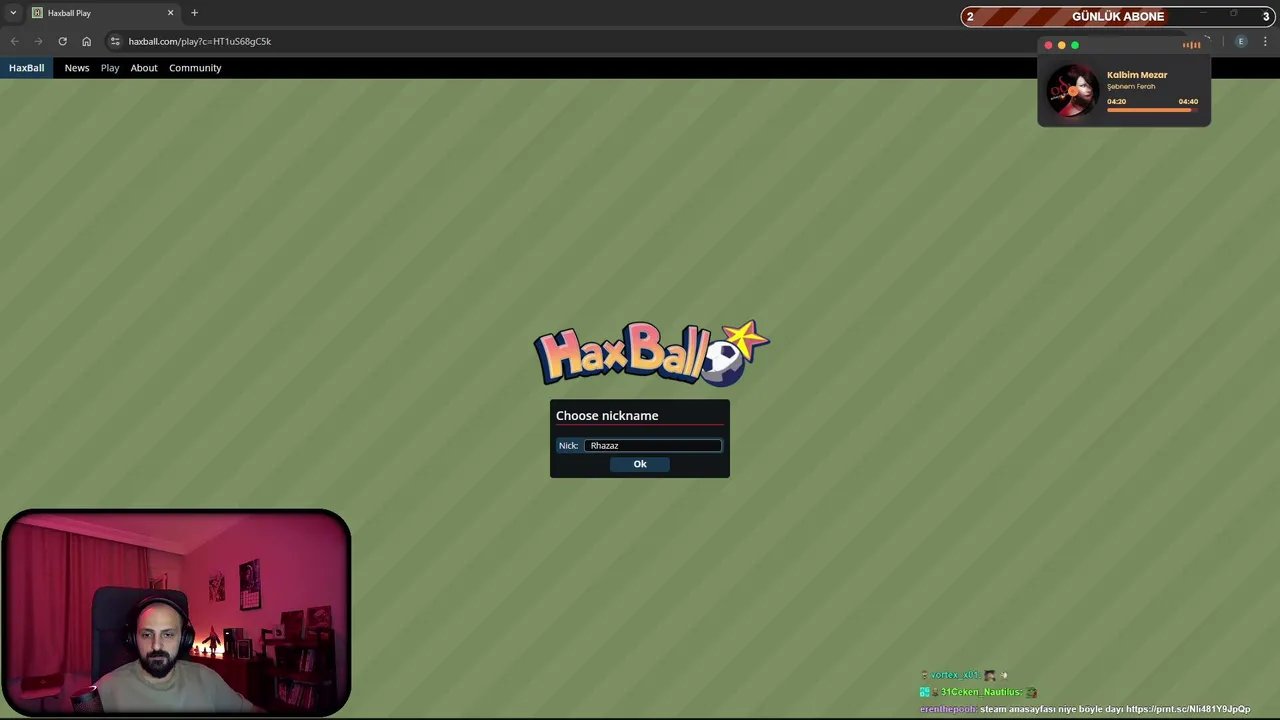Close the Haxball Play tab

click(170, 13)
